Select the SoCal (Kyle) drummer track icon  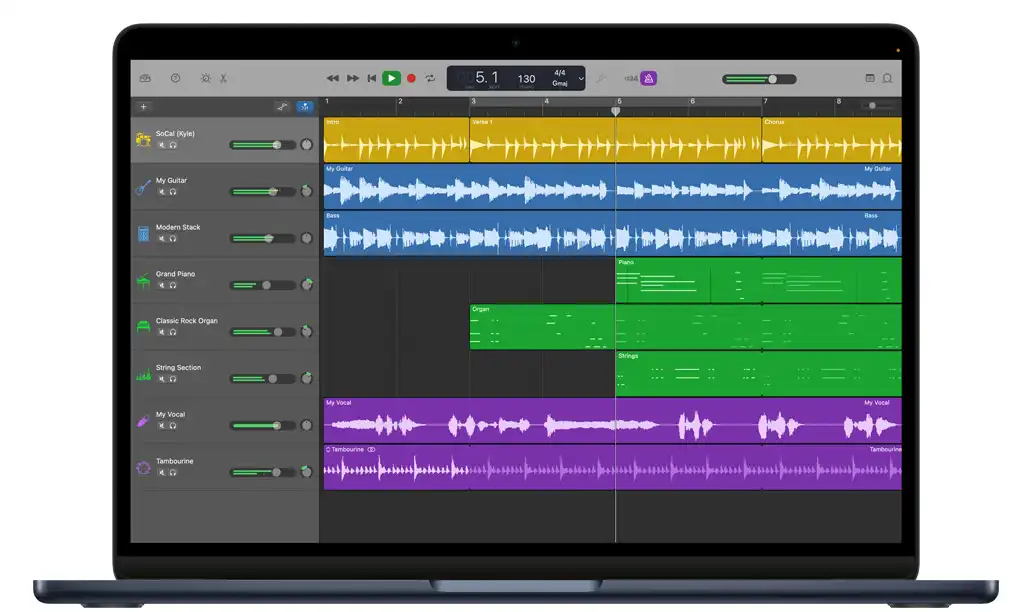[x=143, y=140]
